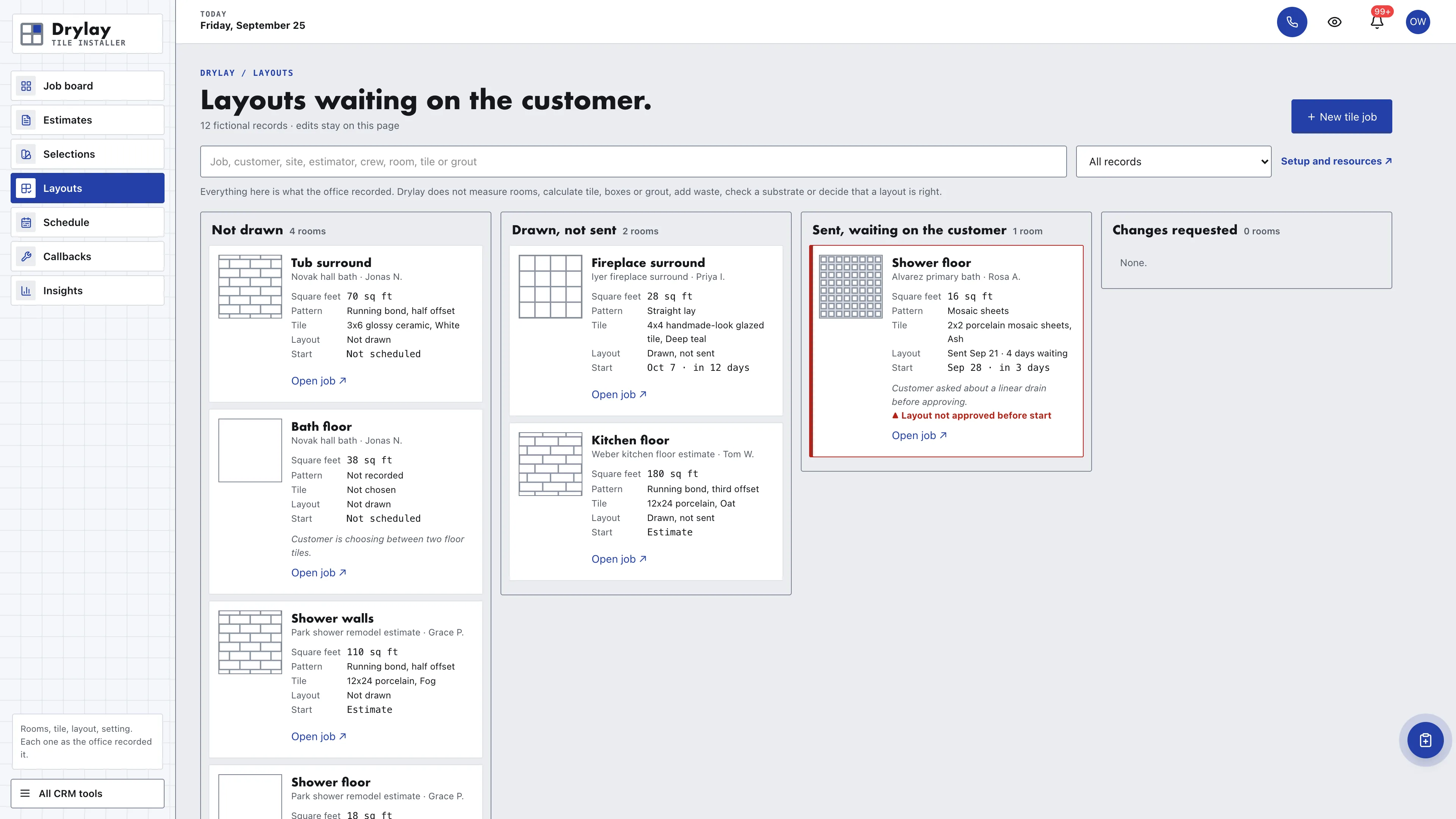The height and width of the screenshot is (819, 1456).
Task: Go to Estimates page
Action: (x=88, y=120)
